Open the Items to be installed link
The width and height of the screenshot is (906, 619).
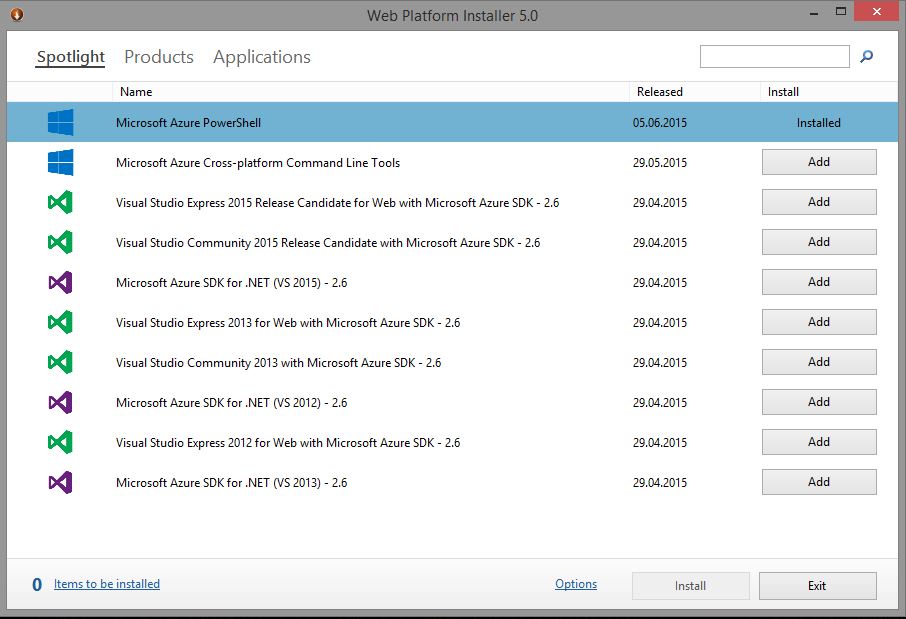point(107,584)
